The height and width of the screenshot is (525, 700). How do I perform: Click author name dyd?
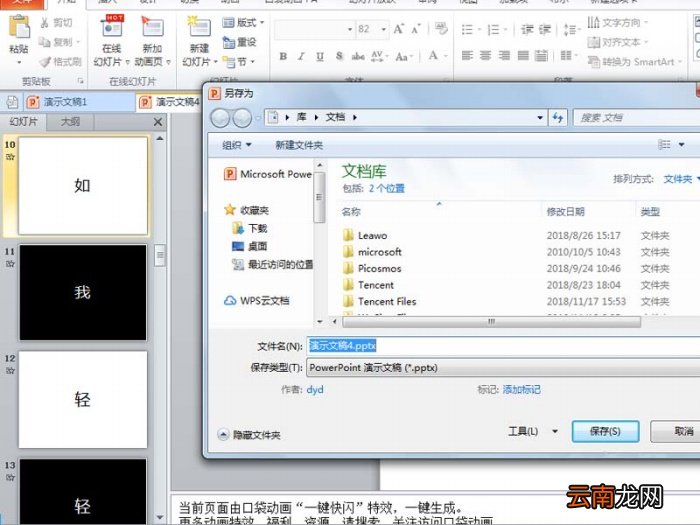pos(315,390)
